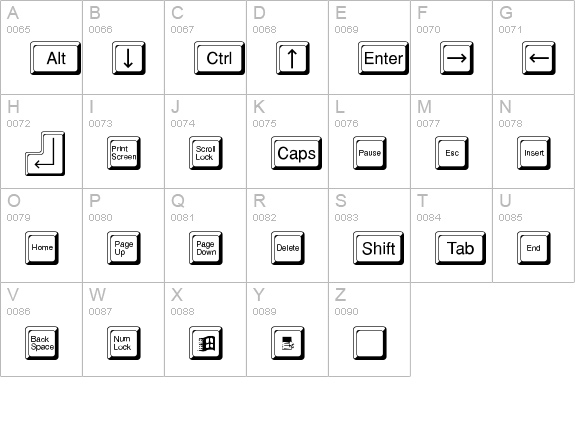Select the left arrow key glyph
Screen dimensions: 575x421
(x=539, y=58)
